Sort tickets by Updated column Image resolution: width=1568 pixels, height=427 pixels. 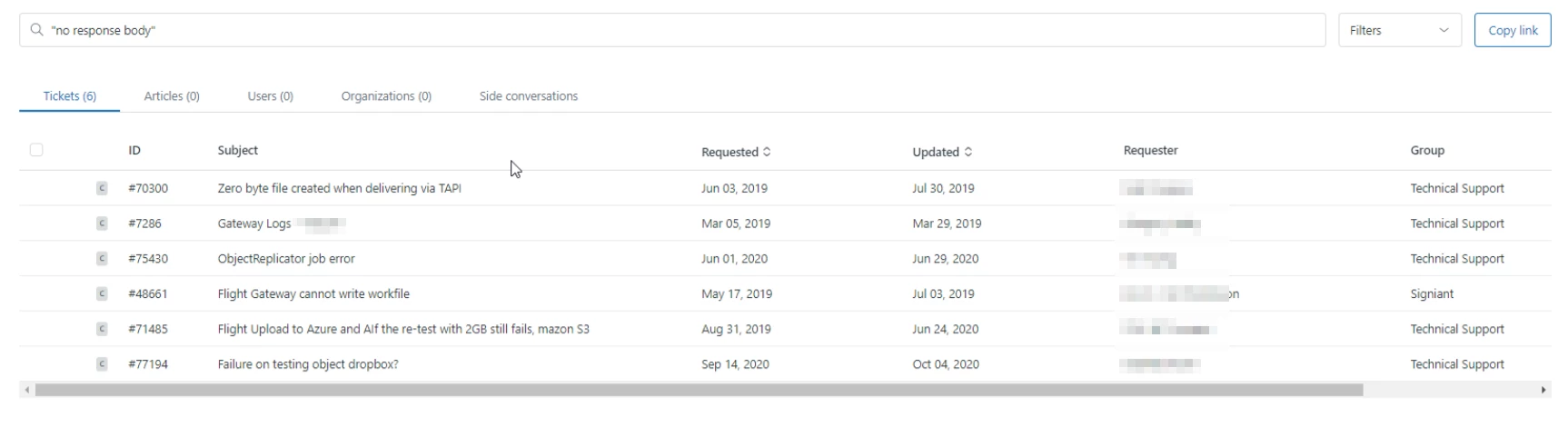942,152
